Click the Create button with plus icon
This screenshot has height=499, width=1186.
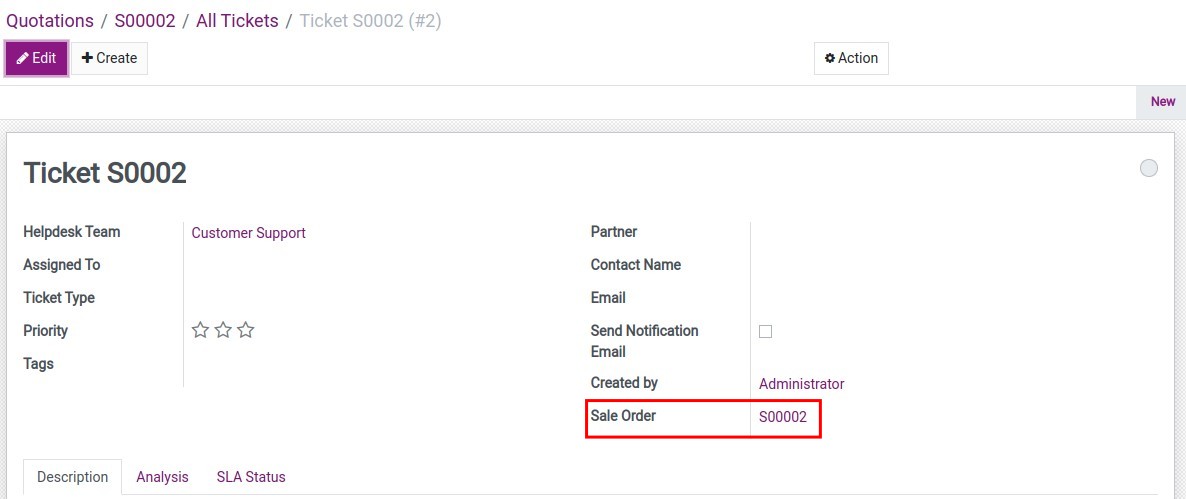point(110,58)
